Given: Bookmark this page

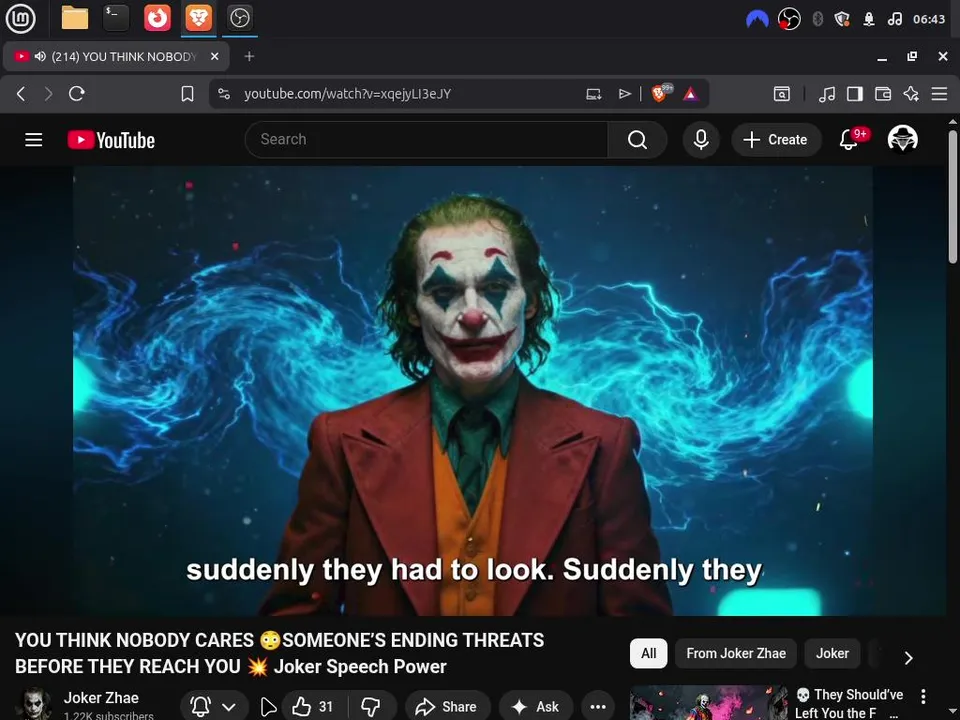Looking at the screenshot, I should coord(187,94).
